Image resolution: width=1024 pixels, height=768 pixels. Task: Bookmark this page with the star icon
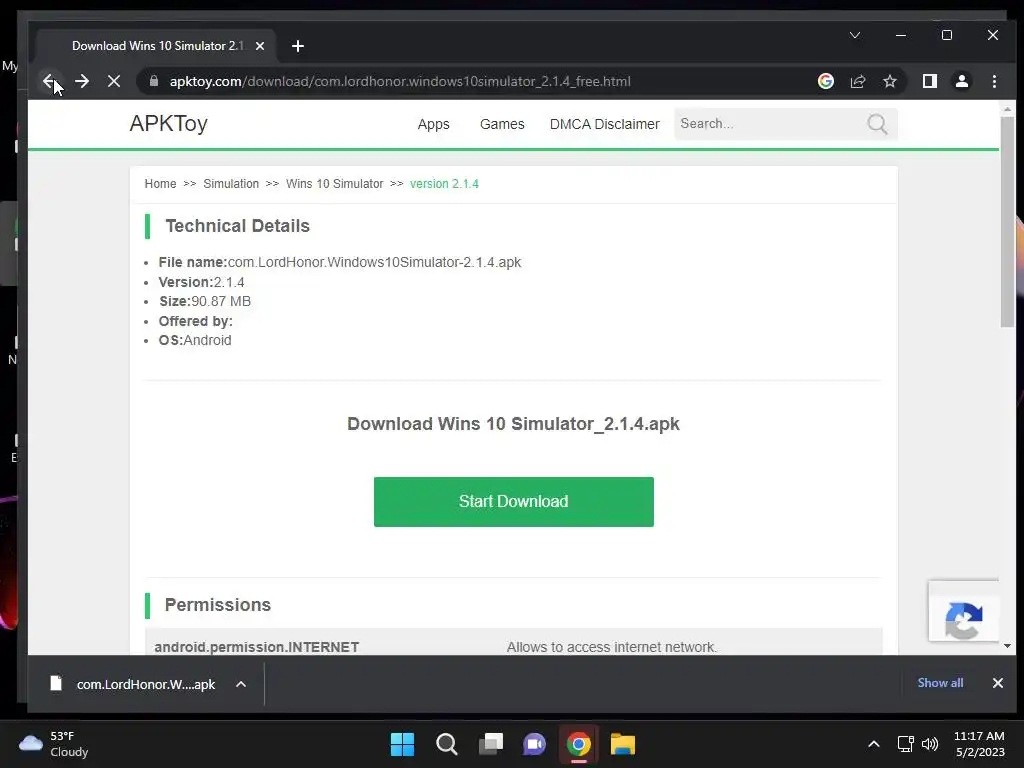(x=889, y=81)
